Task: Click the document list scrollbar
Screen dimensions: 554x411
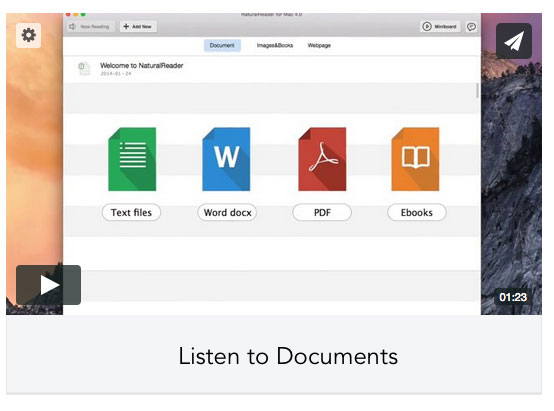Action: (477, 90)
